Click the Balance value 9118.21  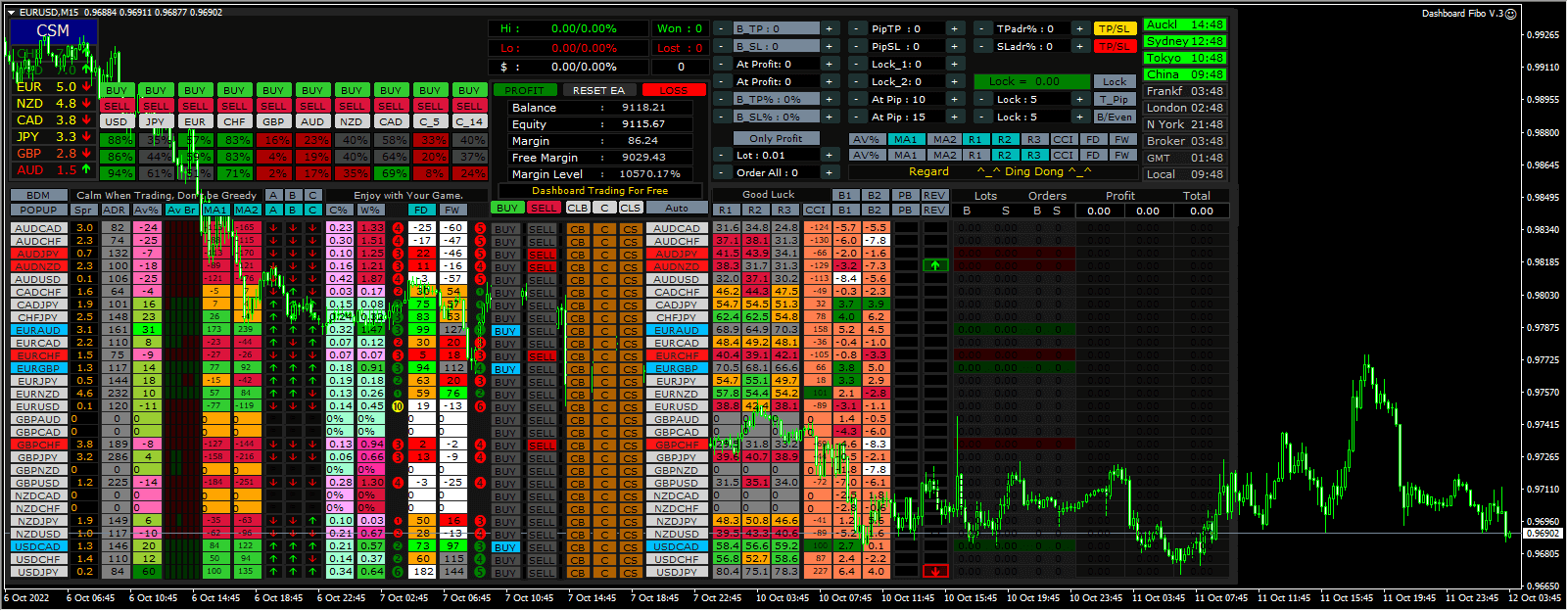(x=643, y=108)
